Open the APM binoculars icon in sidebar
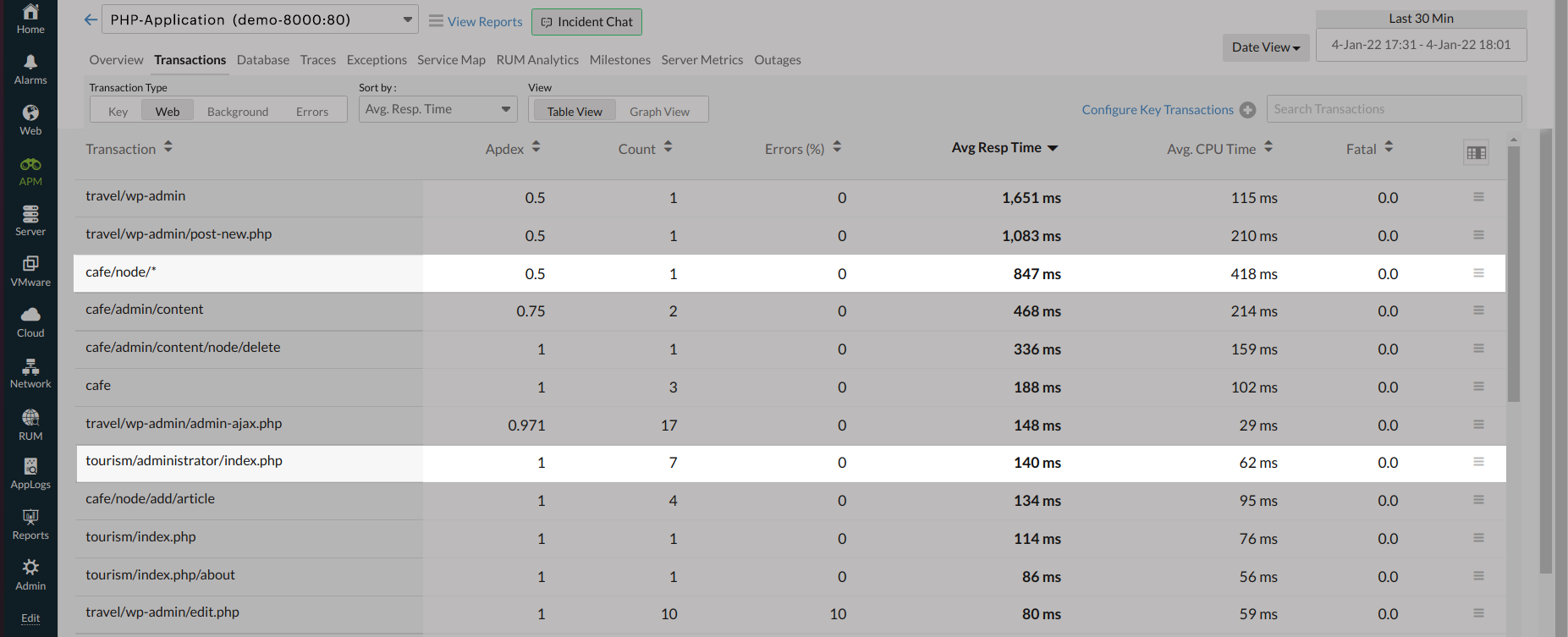 tap(30, 164)
